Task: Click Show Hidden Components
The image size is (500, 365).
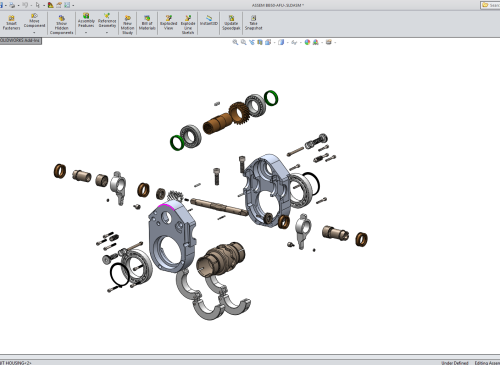Action: pos(61,24)
